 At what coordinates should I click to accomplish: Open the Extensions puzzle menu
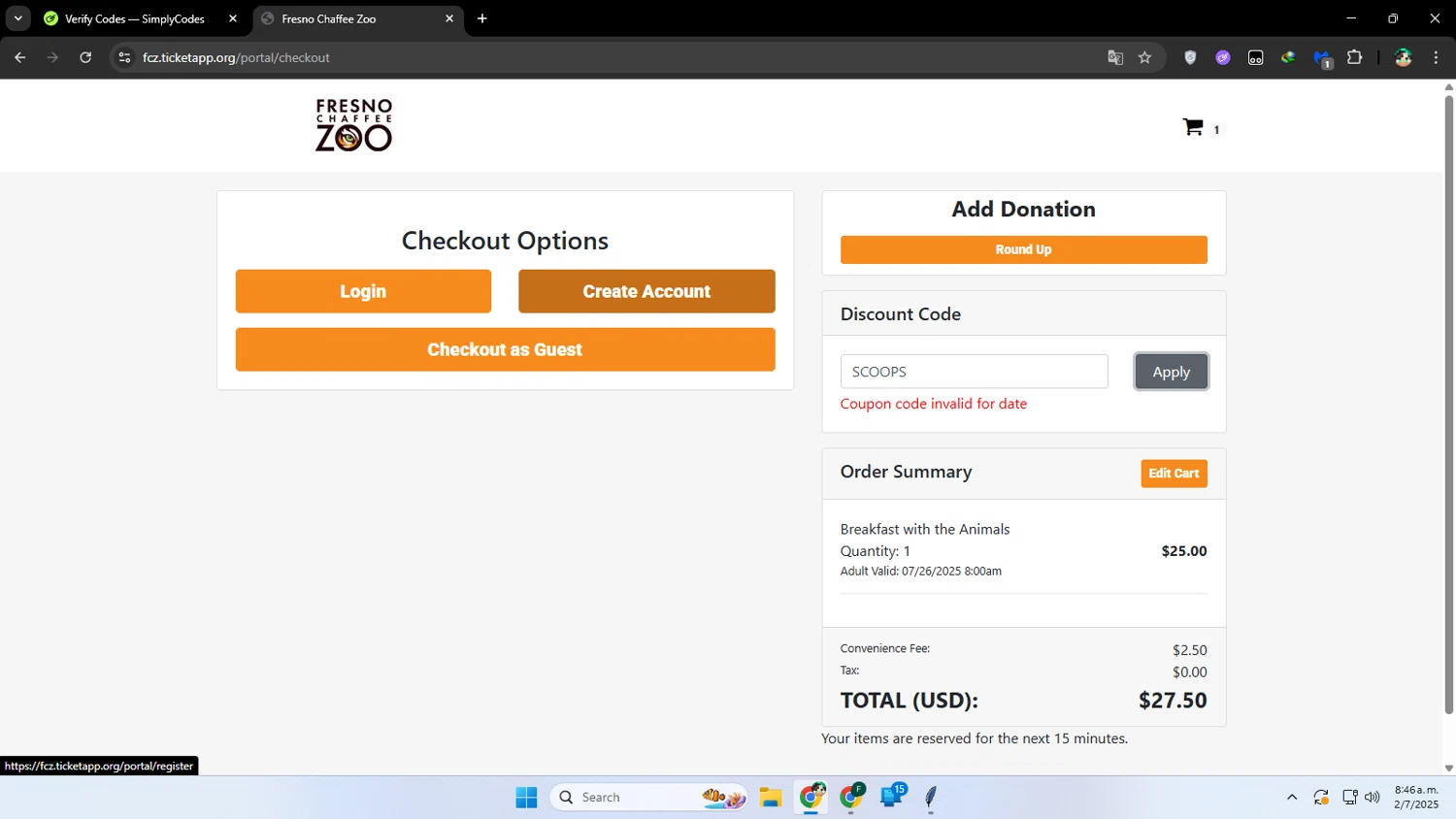tap(1355, 57)
